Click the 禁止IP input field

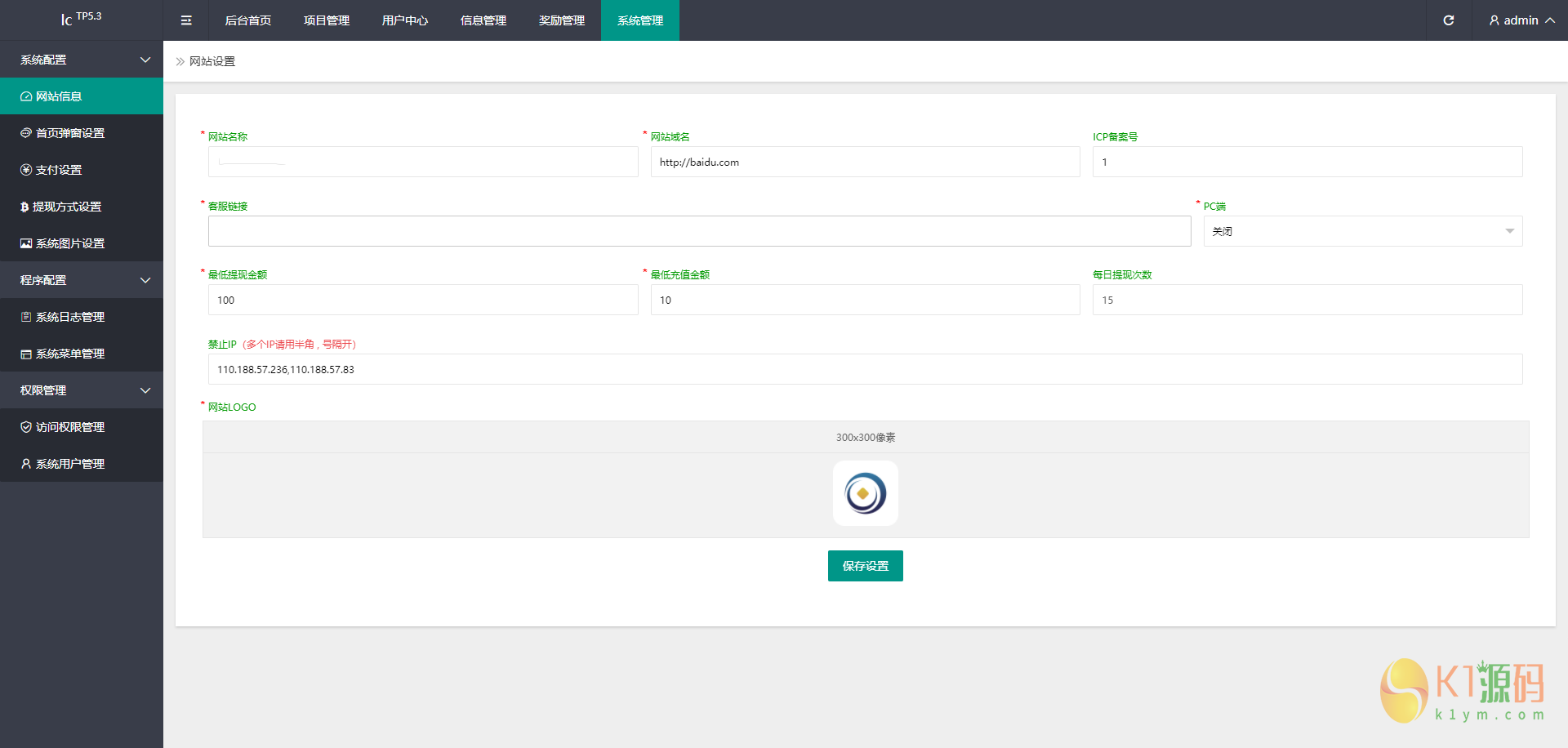point(866,369)
